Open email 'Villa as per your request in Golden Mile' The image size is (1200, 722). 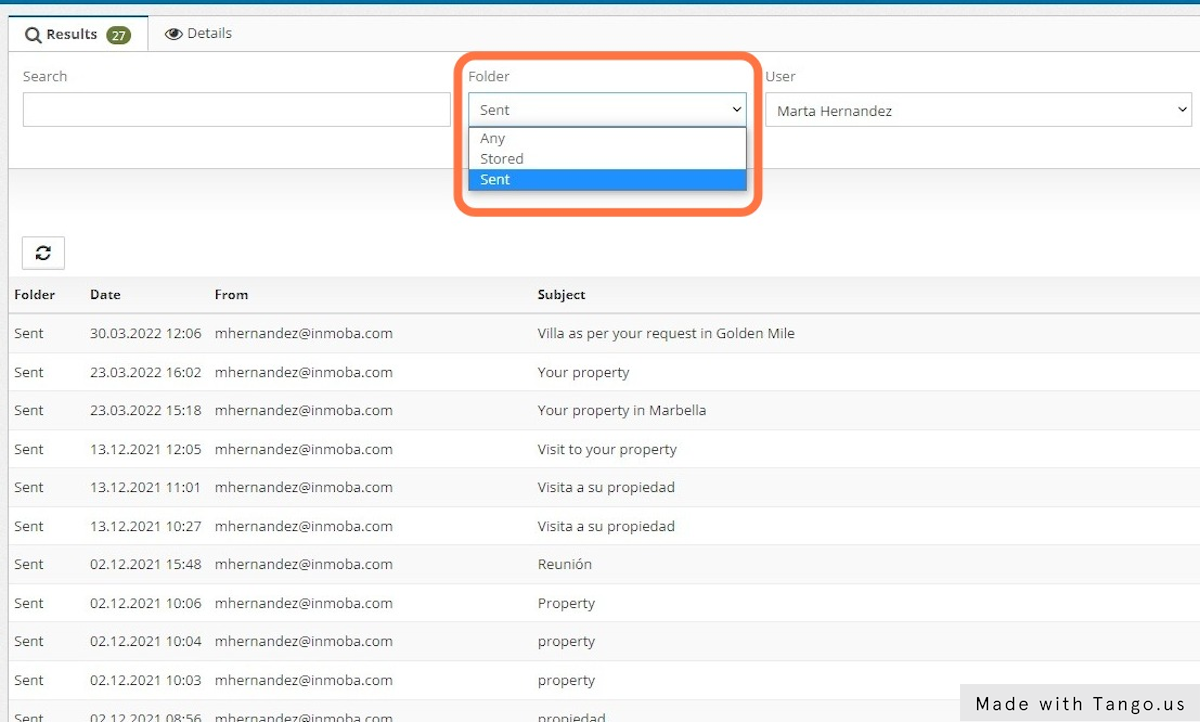click(x=666, y=334)
